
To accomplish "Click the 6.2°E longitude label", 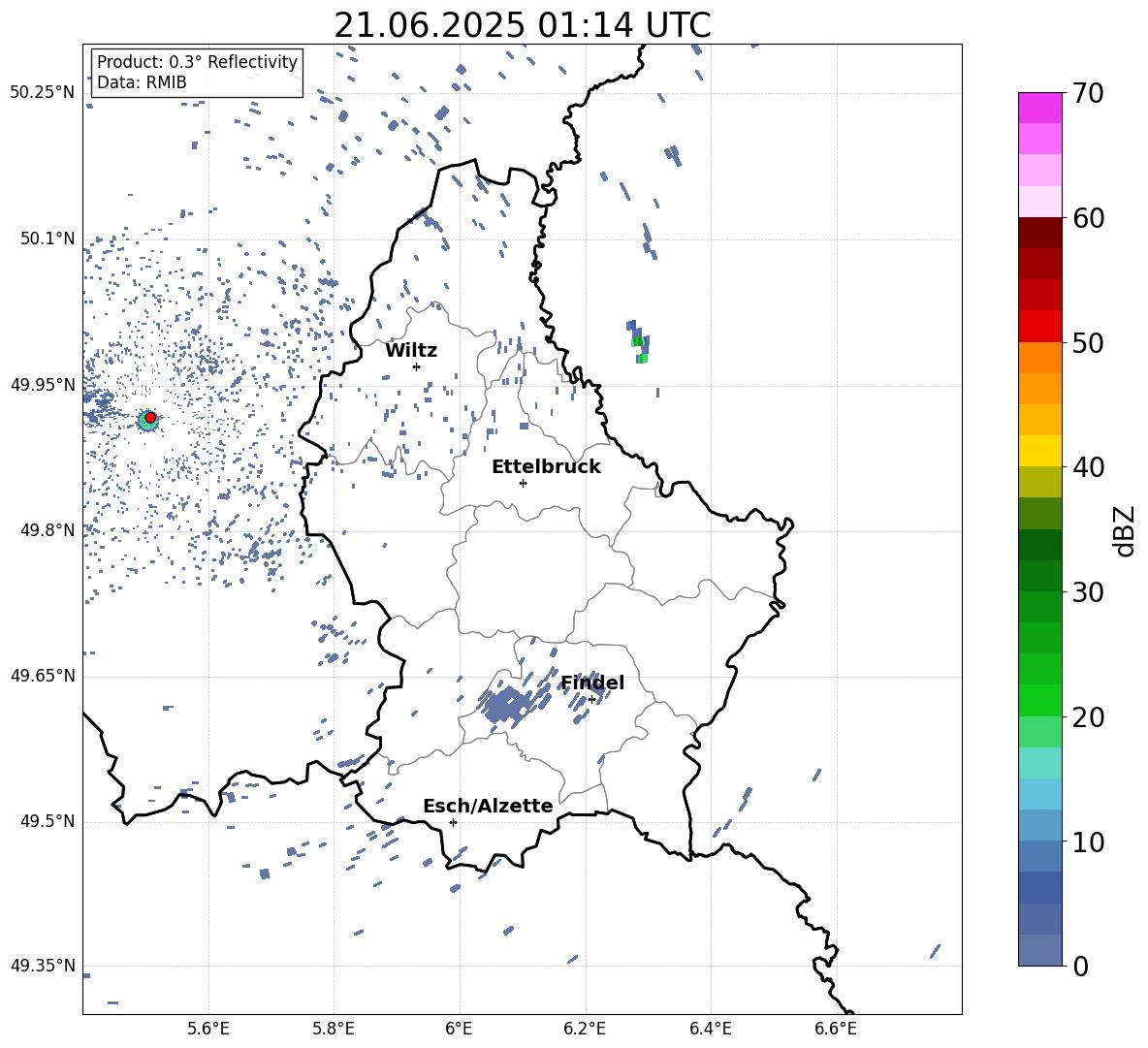I will [x=585, y=1029].
